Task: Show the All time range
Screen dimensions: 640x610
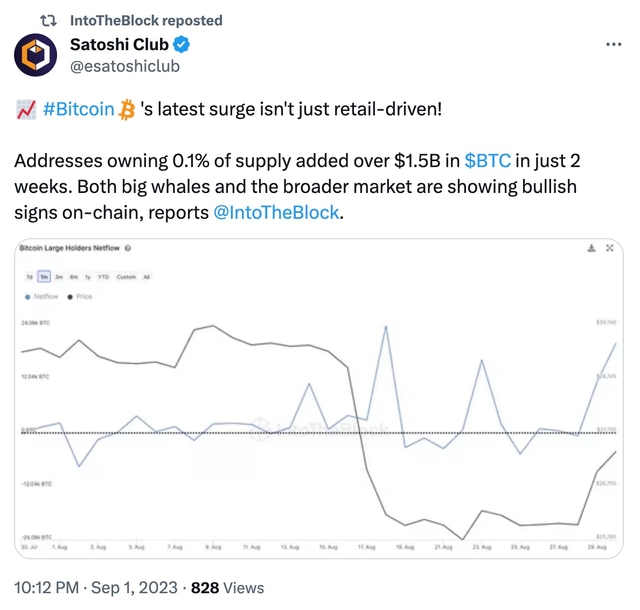Action: [147, 277]
